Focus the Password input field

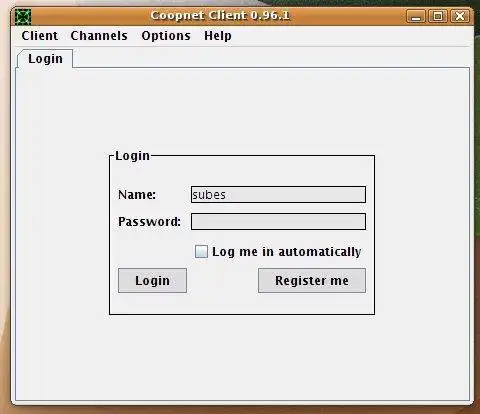[278, 222]
